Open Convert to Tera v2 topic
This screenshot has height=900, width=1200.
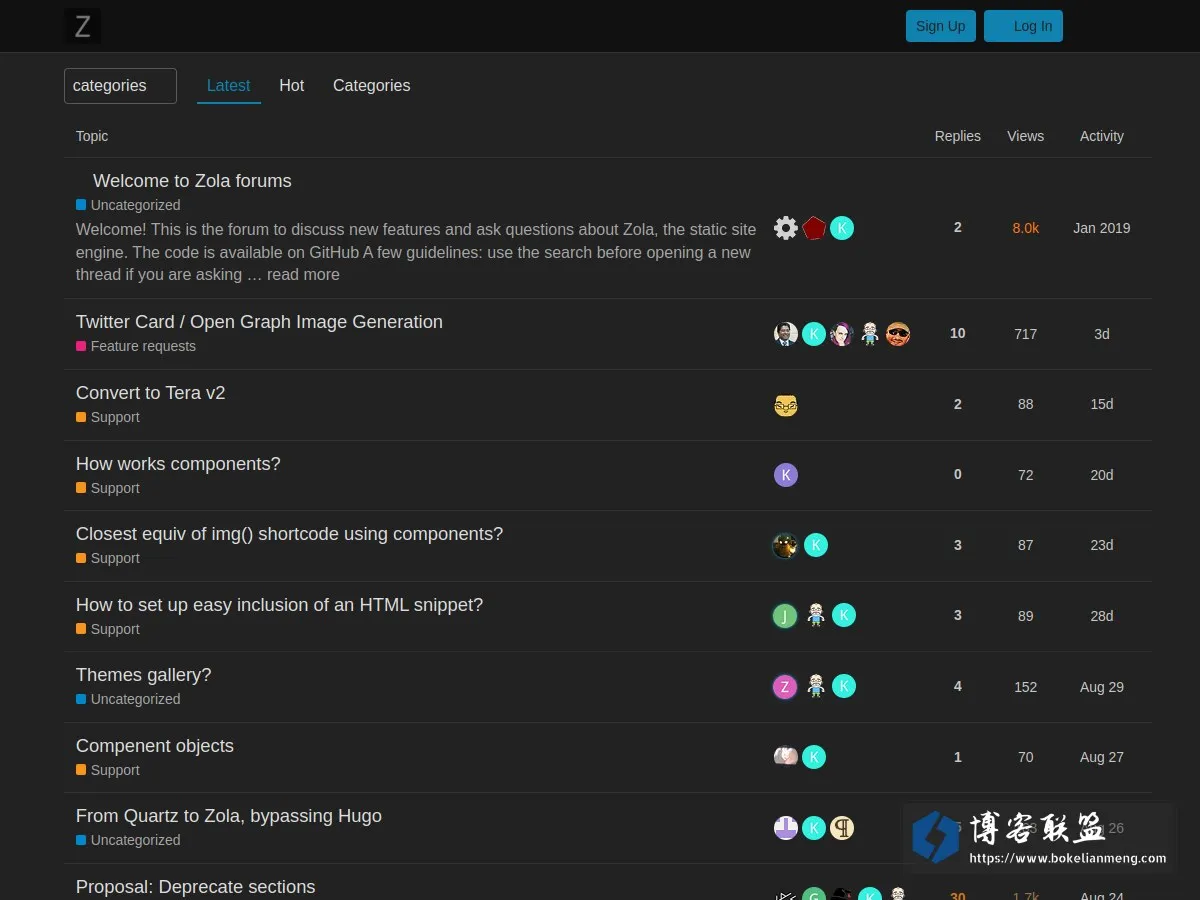tap(151, 393)
